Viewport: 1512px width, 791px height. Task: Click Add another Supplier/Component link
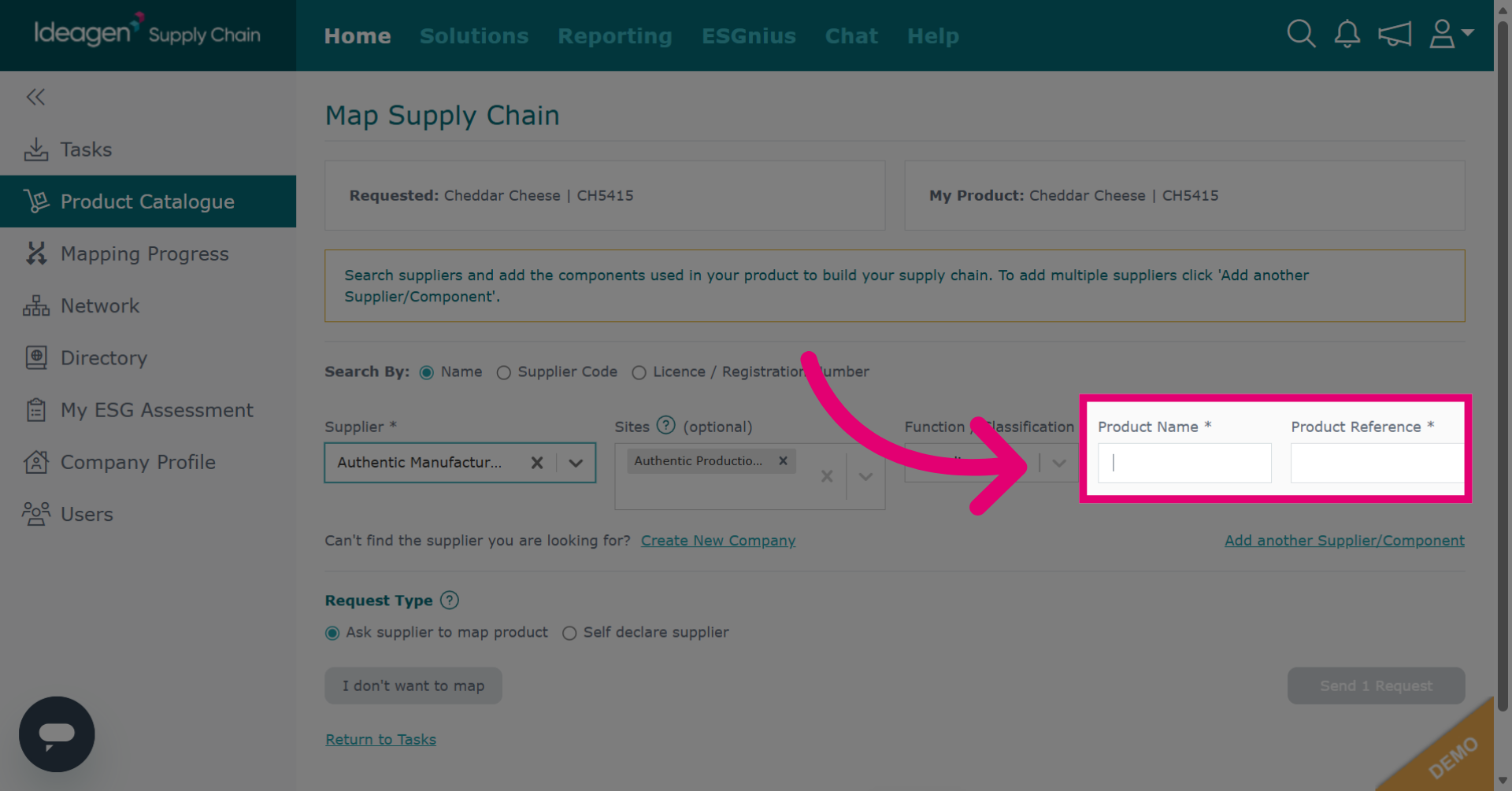click(x=1344, y=541)
